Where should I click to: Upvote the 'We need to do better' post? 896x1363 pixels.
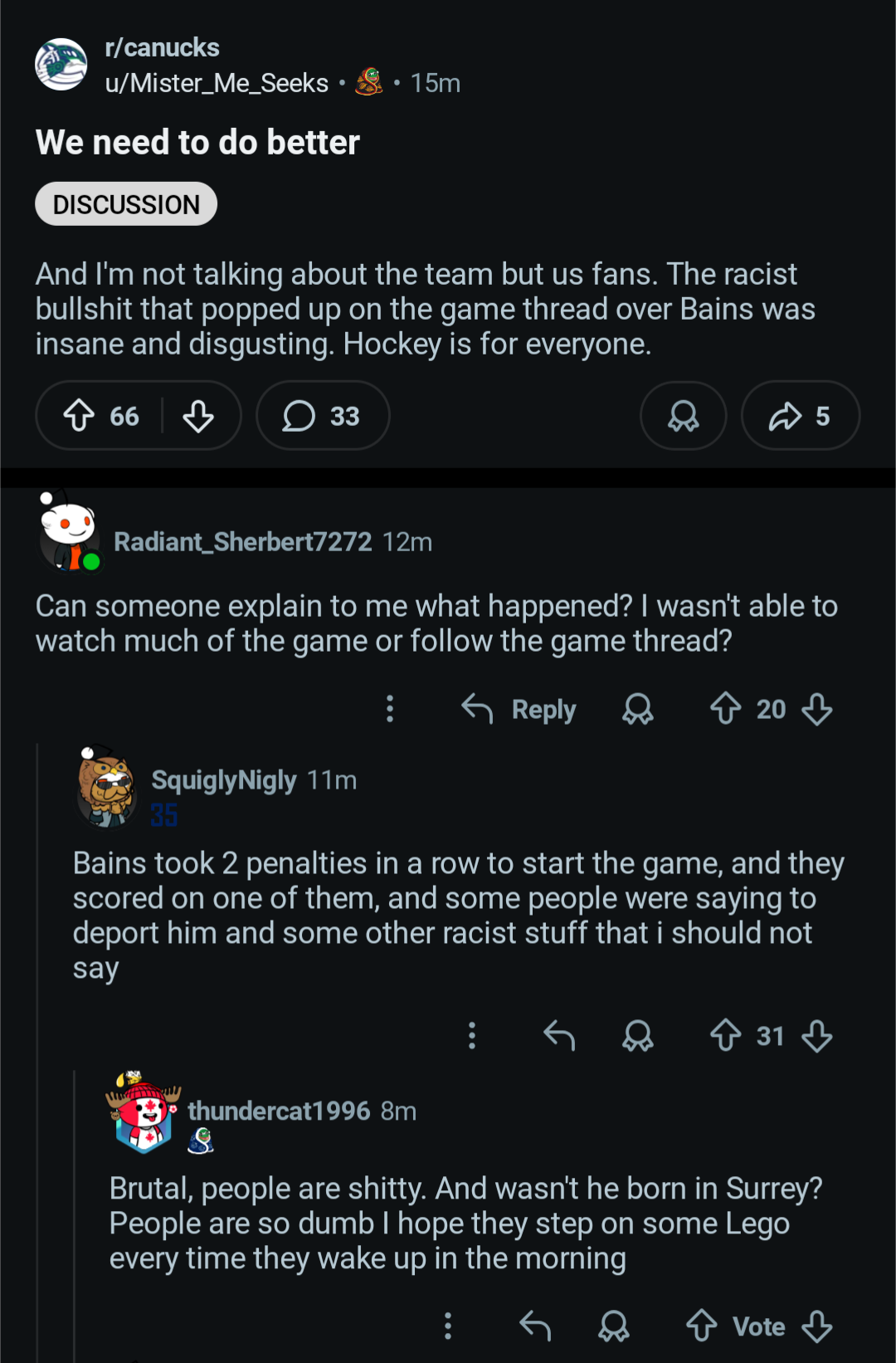(80, 416)
